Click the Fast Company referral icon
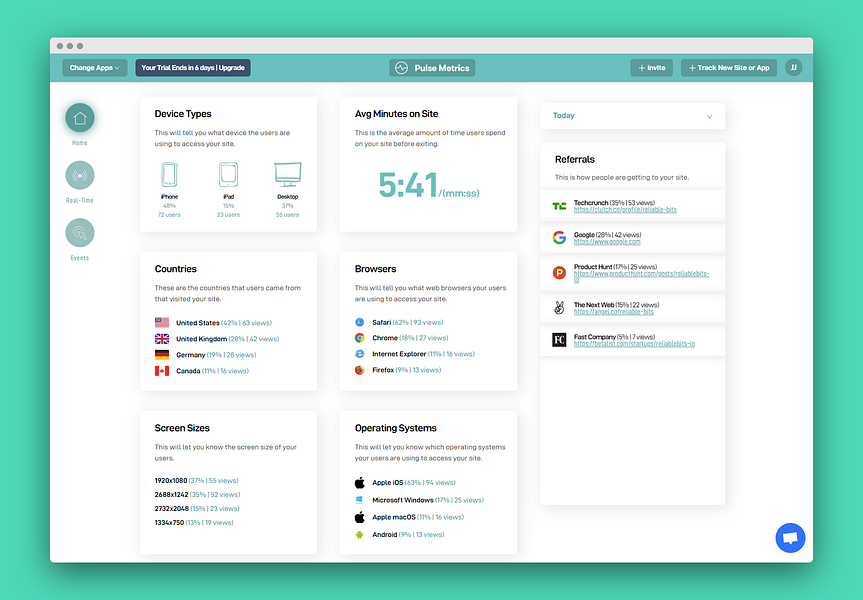Screen dimensions: 863x600 559,340
